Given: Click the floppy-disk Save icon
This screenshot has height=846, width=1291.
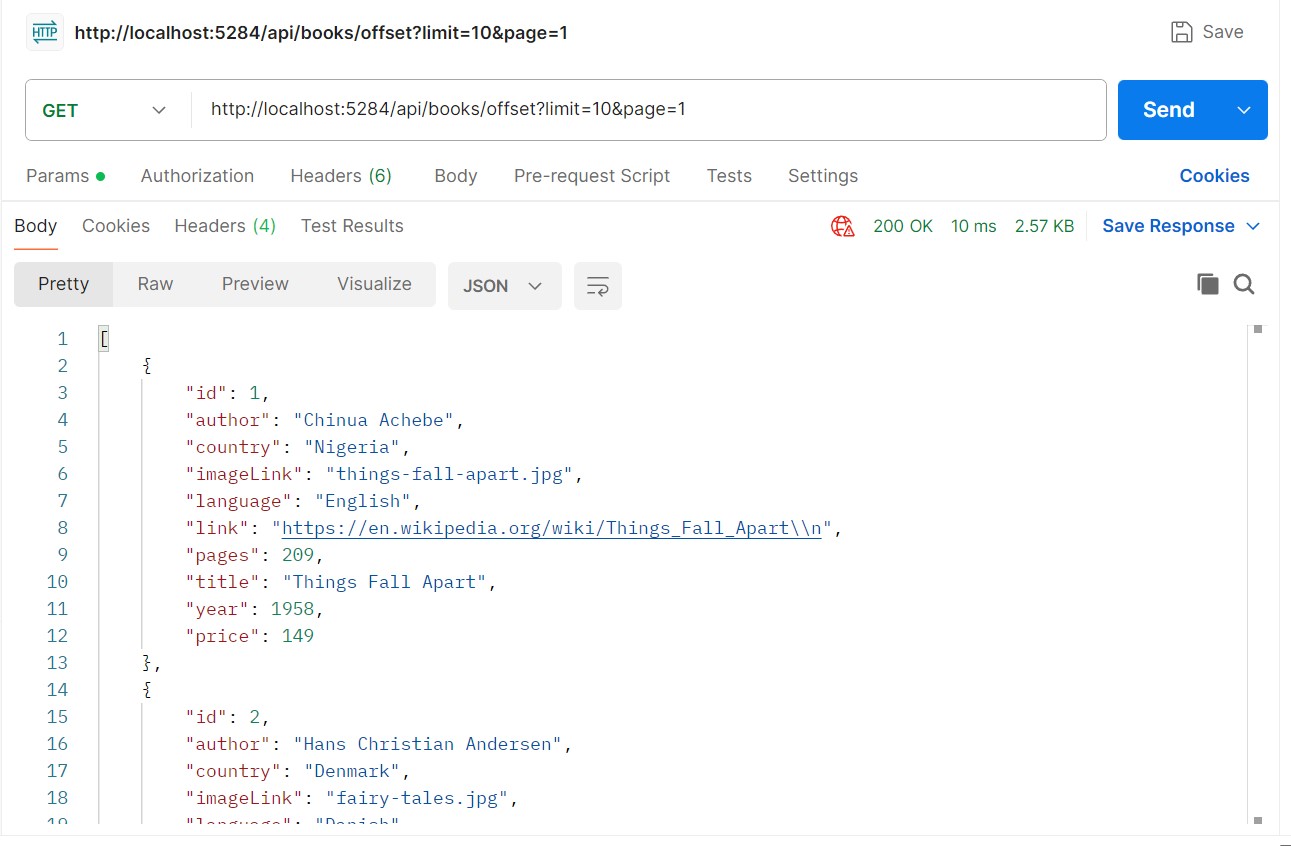Looking at the screenshot, I should click(x=1182, y=32).
